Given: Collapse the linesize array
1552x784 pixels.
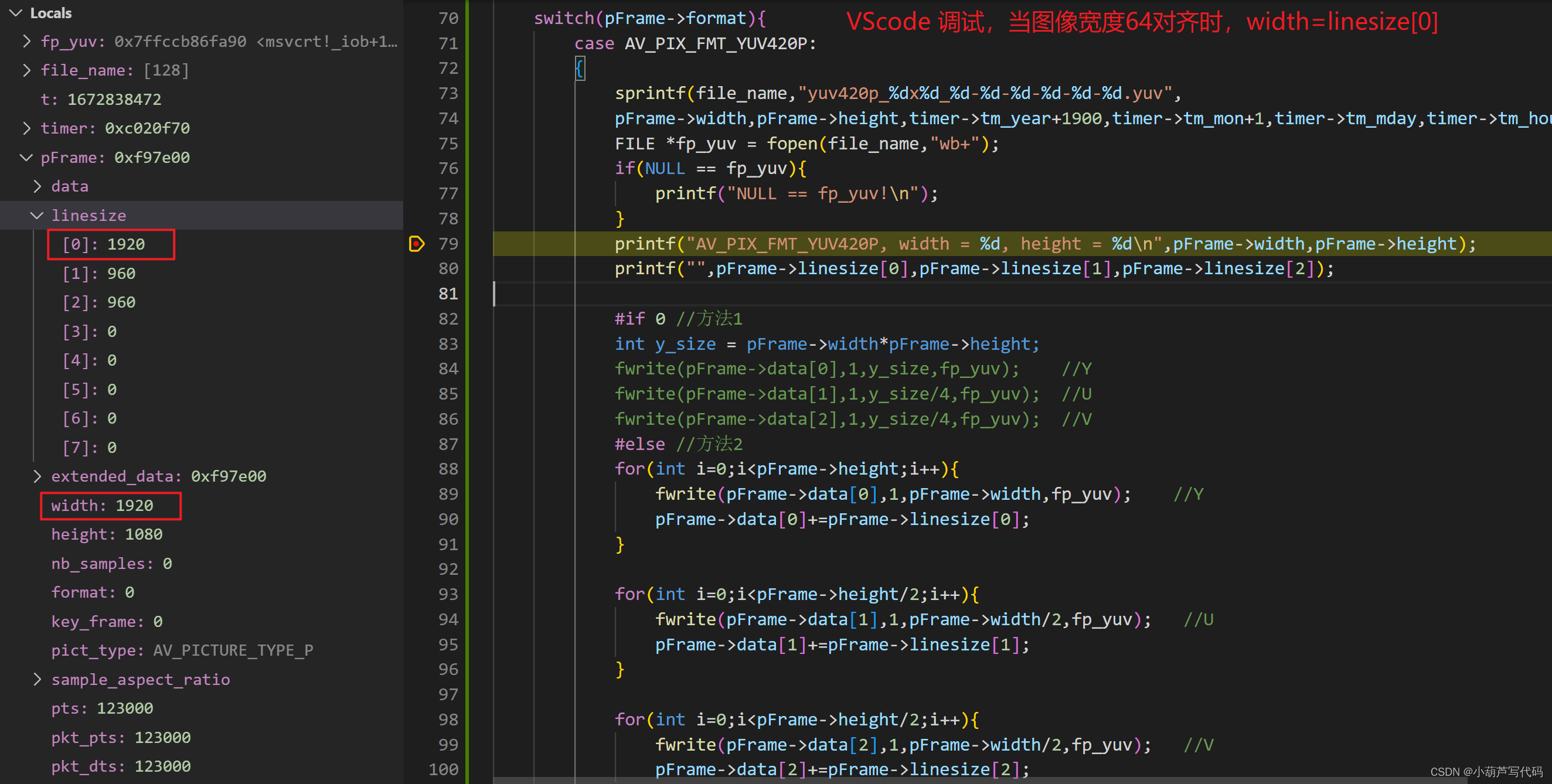Looking at the screenshot, I should (x=37, y=215).
